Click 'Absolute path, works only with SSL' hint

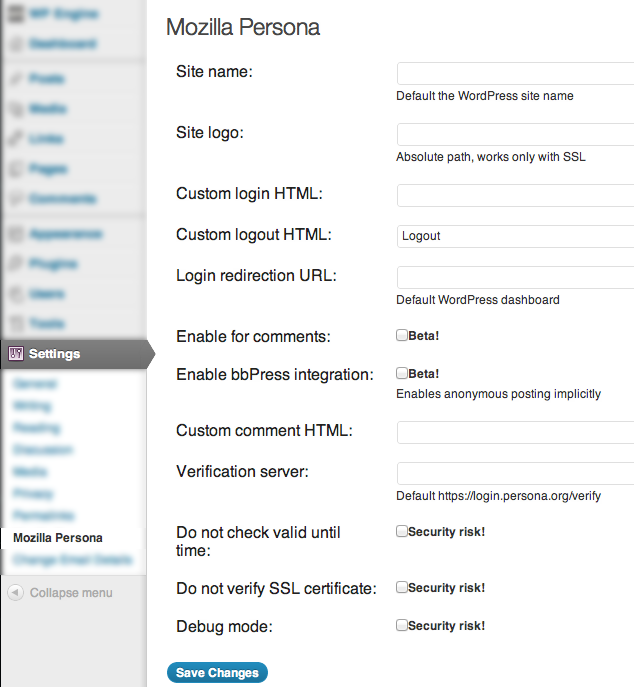491,157
